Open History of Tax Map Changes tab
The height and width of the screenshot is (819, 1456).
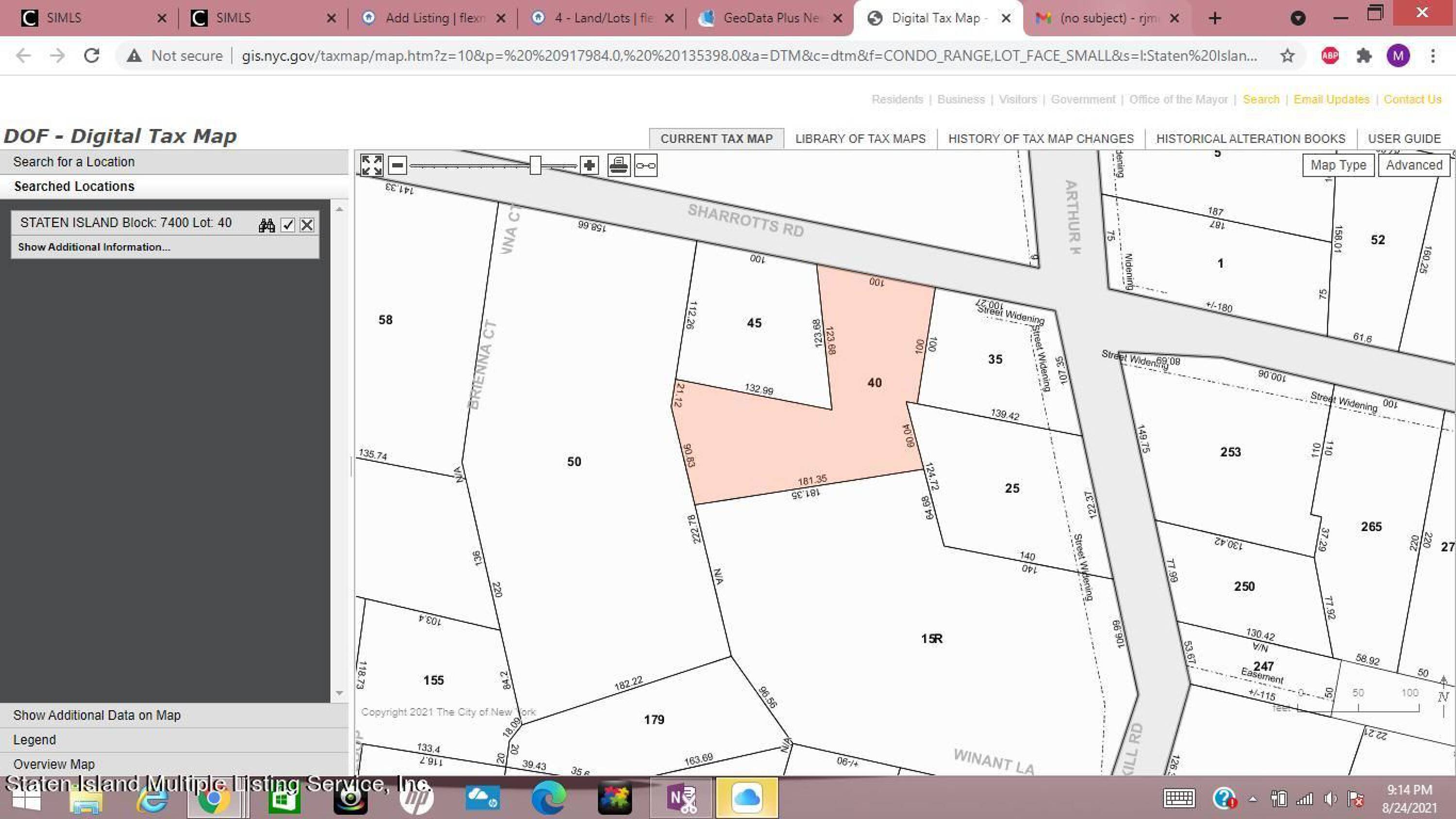[x=1041, y=138]
